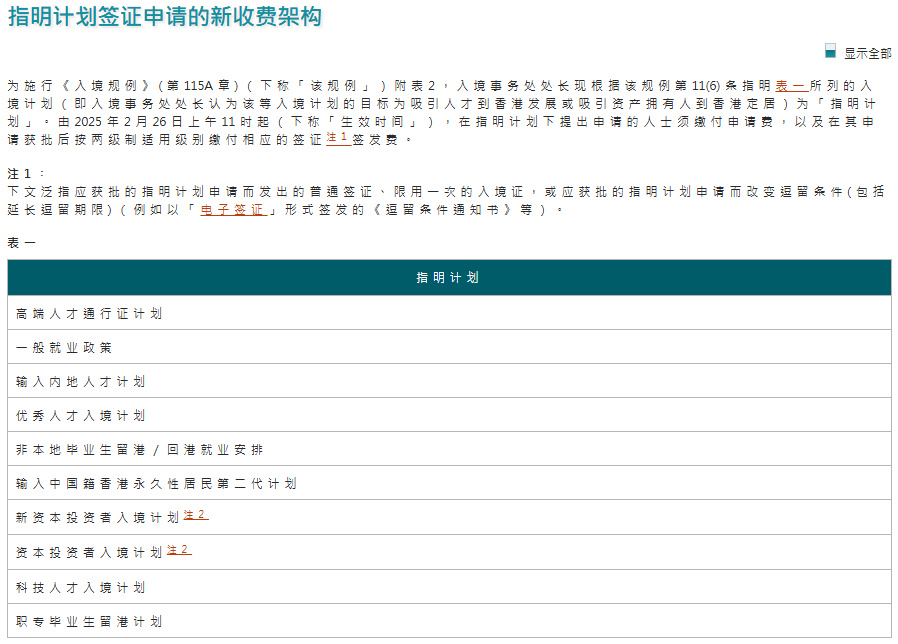Select the 指明计划 table header
The image size is (898, 644).
tap(448, 278)
